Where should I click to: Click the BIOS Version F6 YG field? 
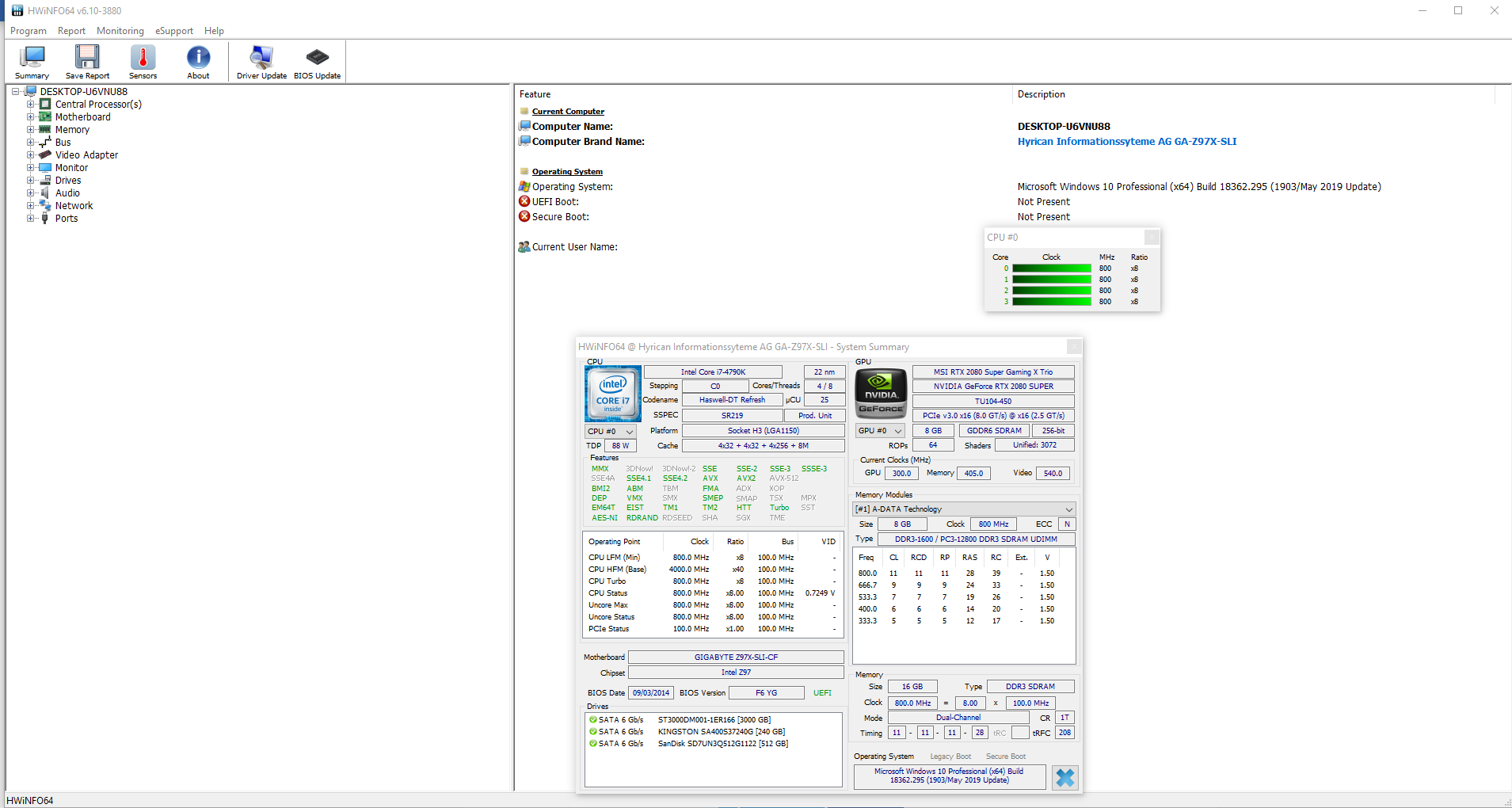[766, 692]
